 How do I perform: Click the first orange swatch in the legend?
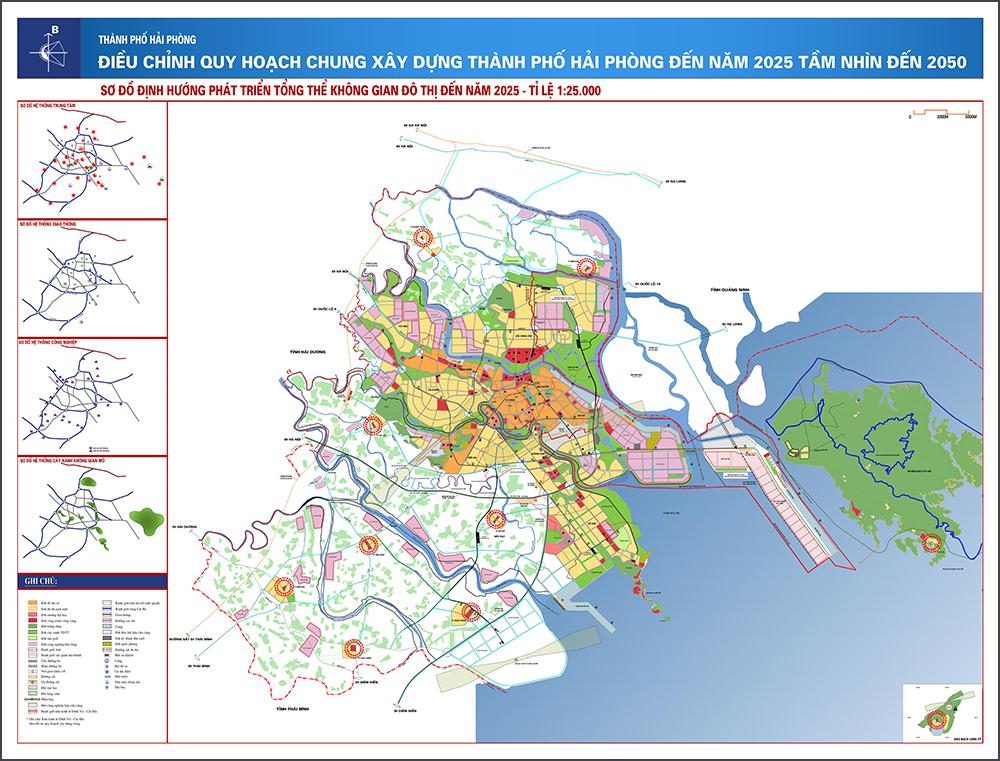33,604
